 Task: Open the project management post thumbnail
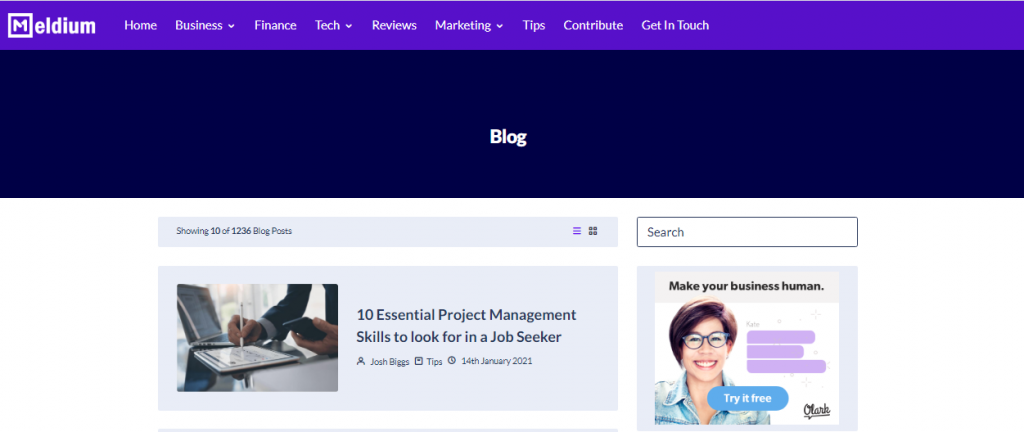pyautogui.click(x=257, y=337)
